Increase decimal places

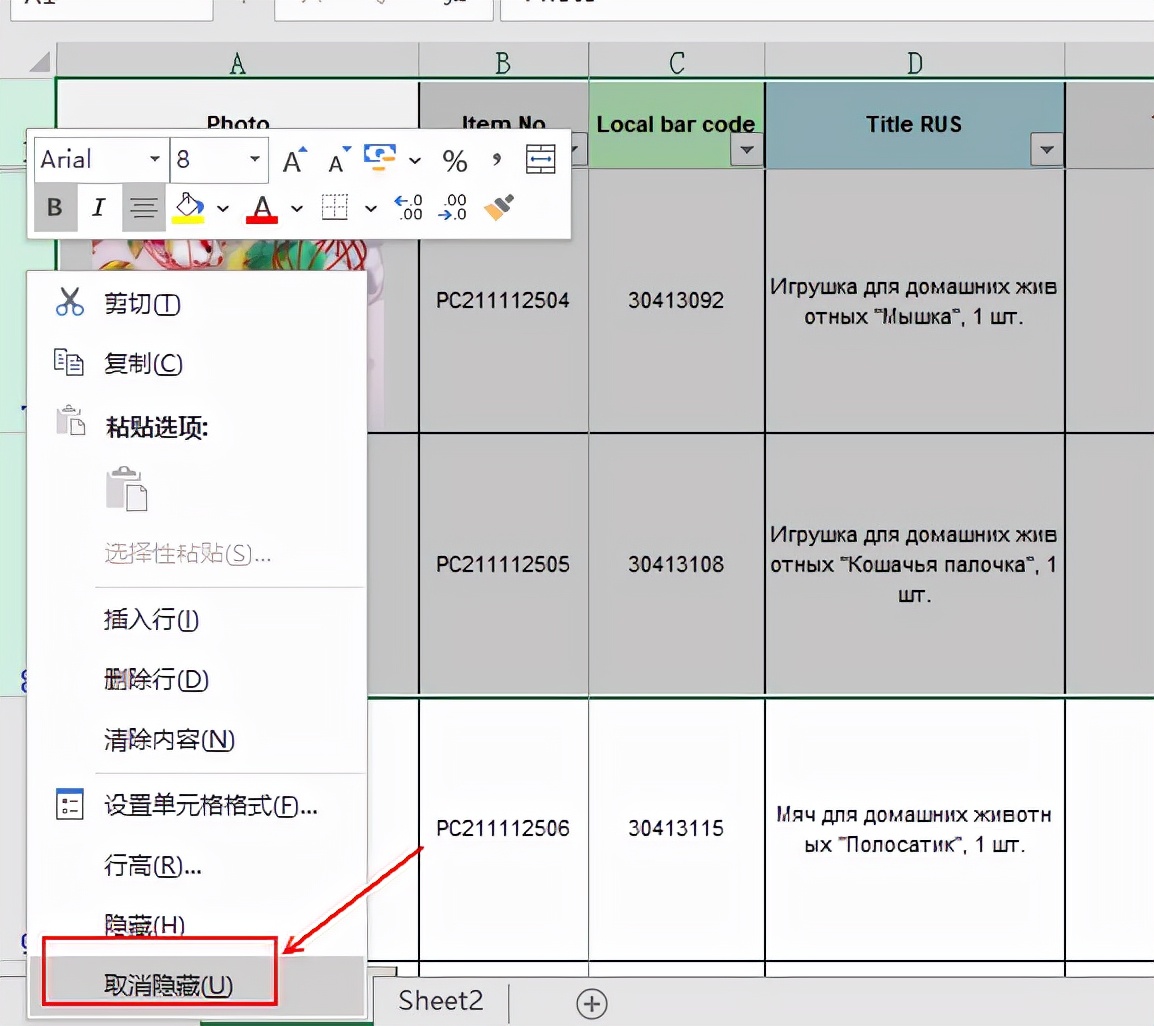click(x=408, y=207)
